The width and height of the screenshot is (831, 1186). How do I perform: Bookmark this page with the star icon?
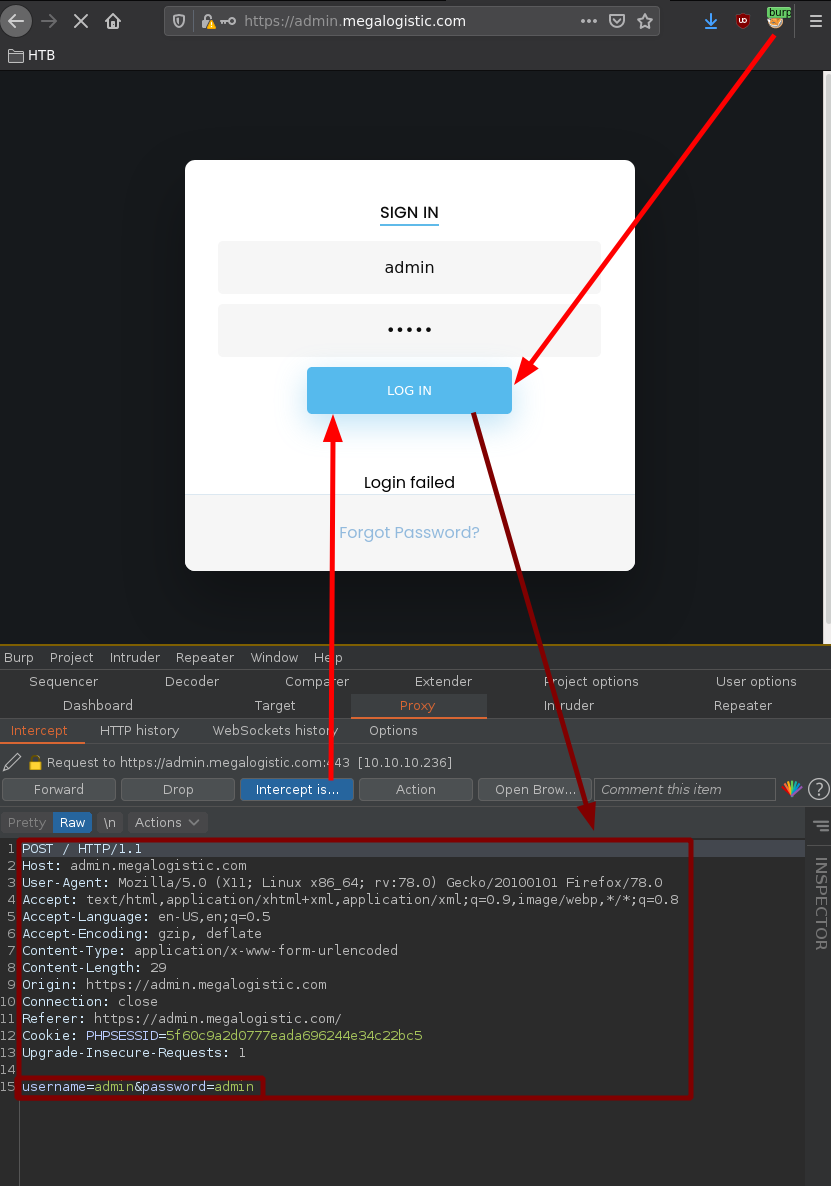pos(645,21)
